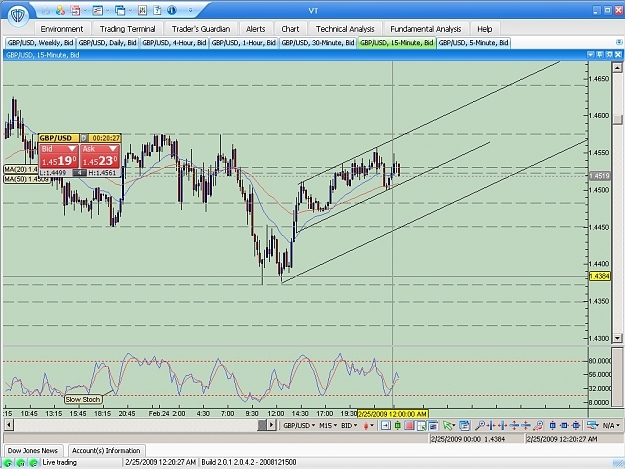625x469 pixels.
Task: Open the VT application logo menu
Action: click(18, 16)
